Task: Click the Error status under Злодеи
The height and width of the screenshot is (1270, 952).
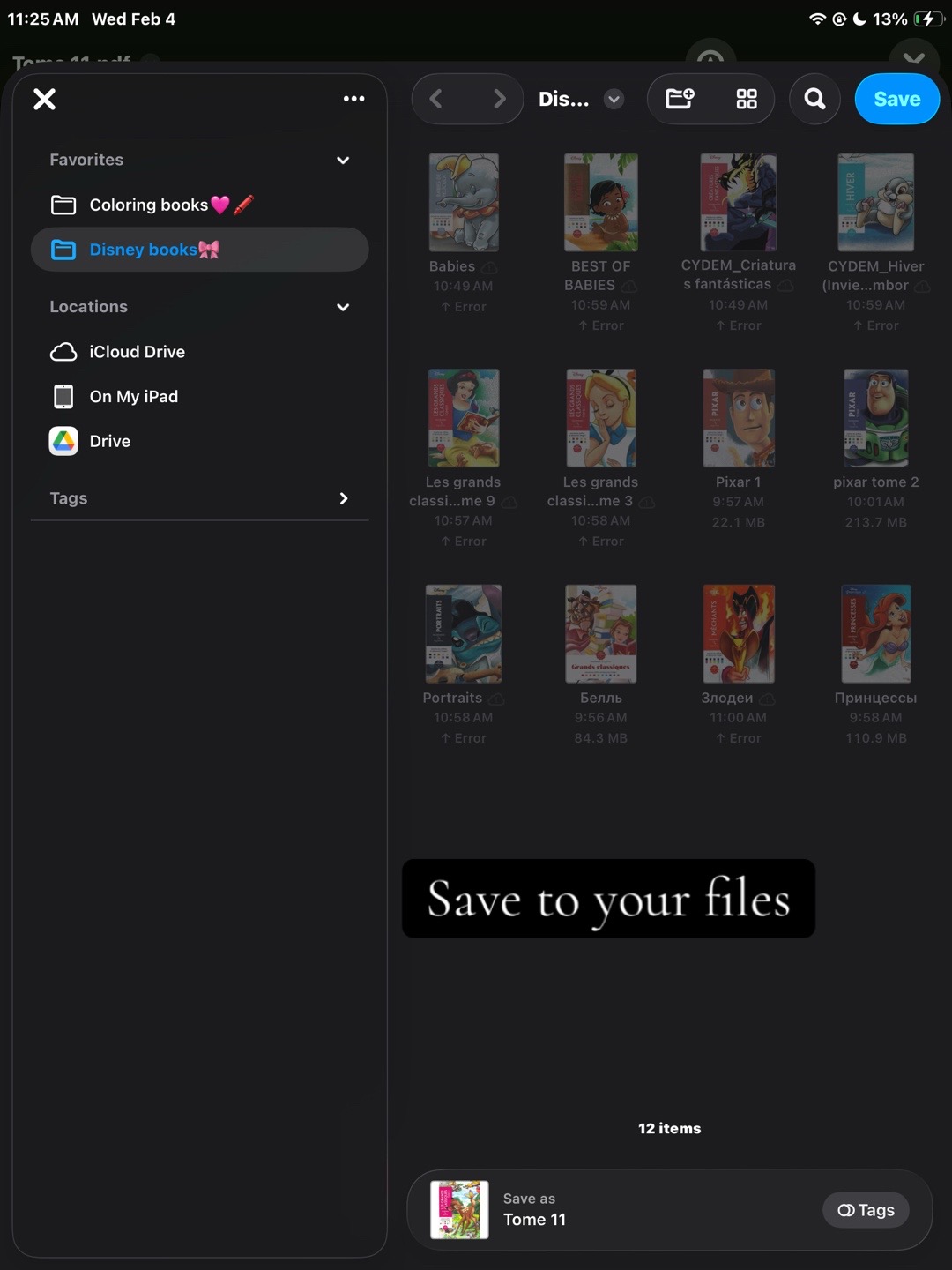Action: pos(739,738)
